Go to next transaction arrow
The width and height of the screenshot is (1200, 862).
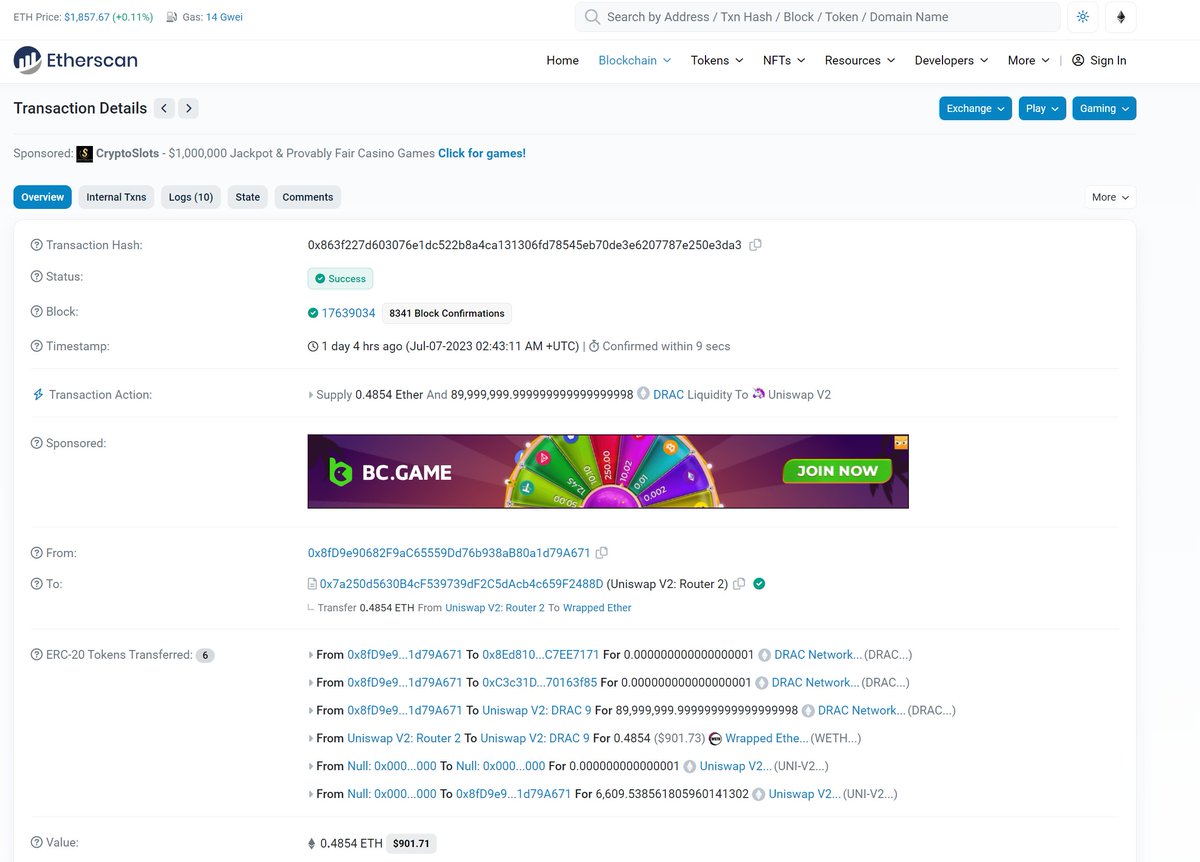(x=189, y=108)
